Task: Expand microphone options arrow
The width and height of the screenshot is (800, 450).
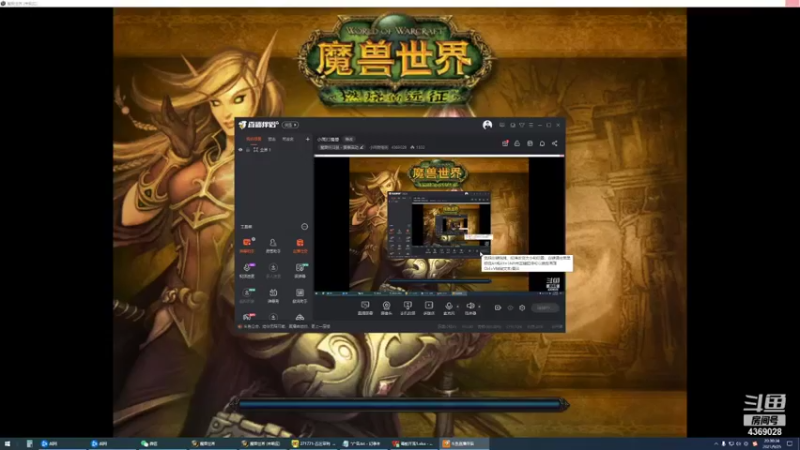Action: [x=457, y=307]
